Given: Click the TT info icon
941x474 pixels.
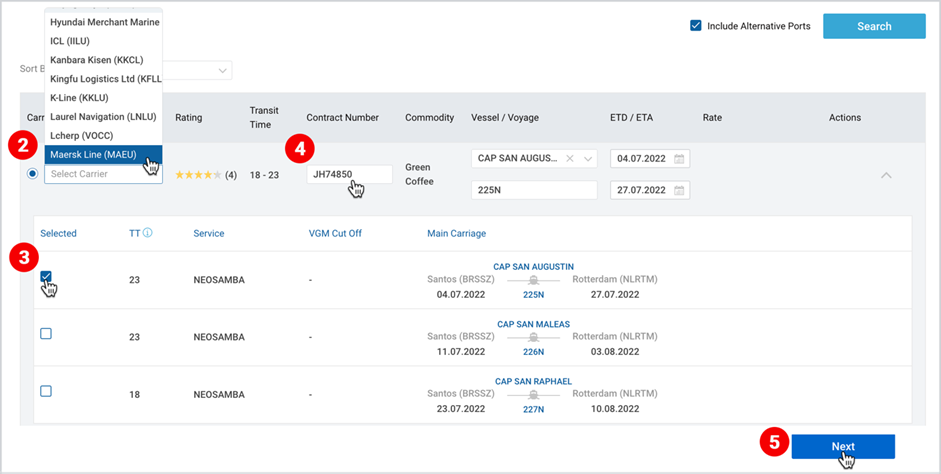Looking at the screenshot, I should (x=147, y=233).
